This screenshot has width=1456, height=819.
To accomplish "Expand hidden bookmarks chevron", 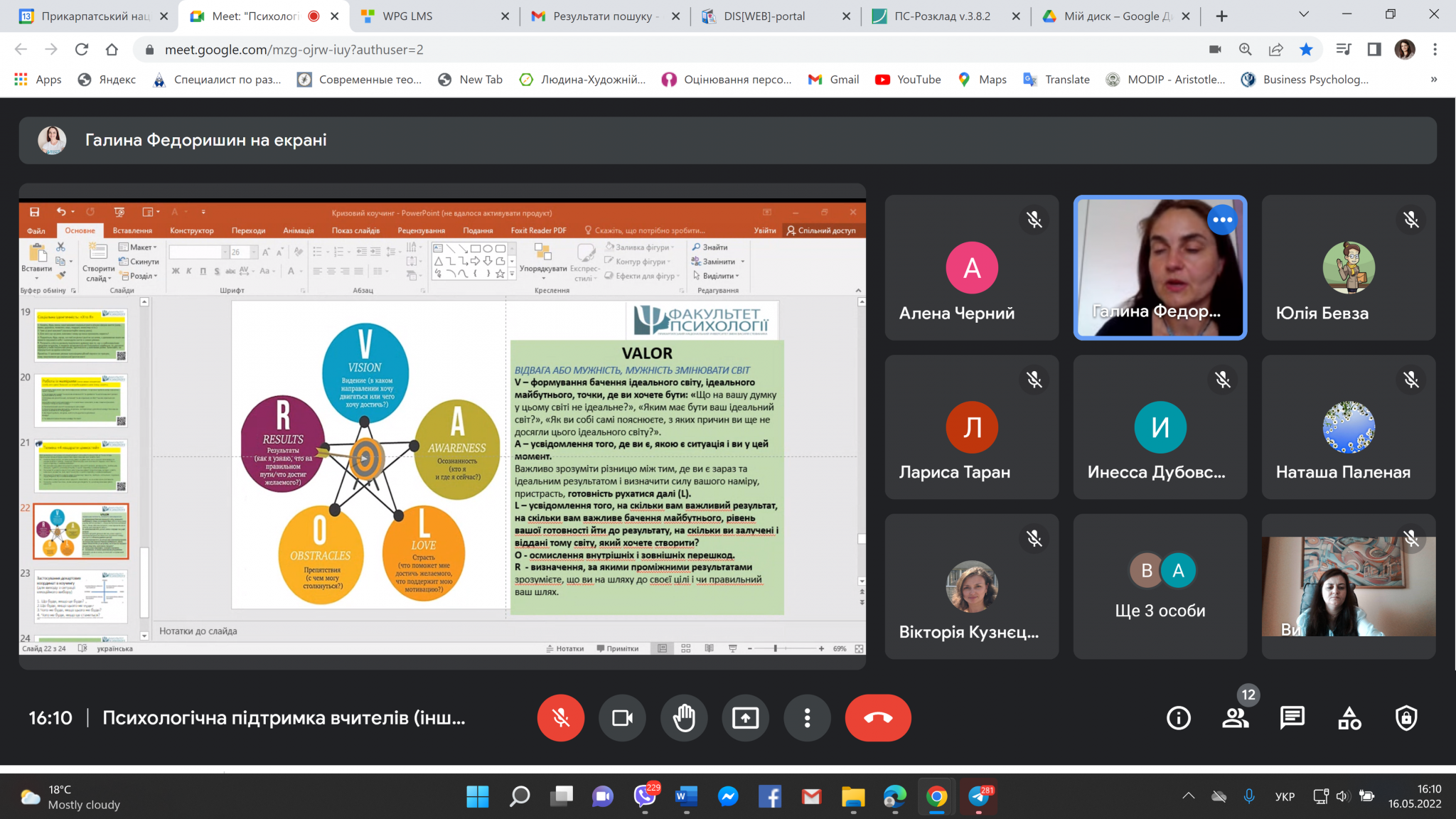I will pos(1434,80).
